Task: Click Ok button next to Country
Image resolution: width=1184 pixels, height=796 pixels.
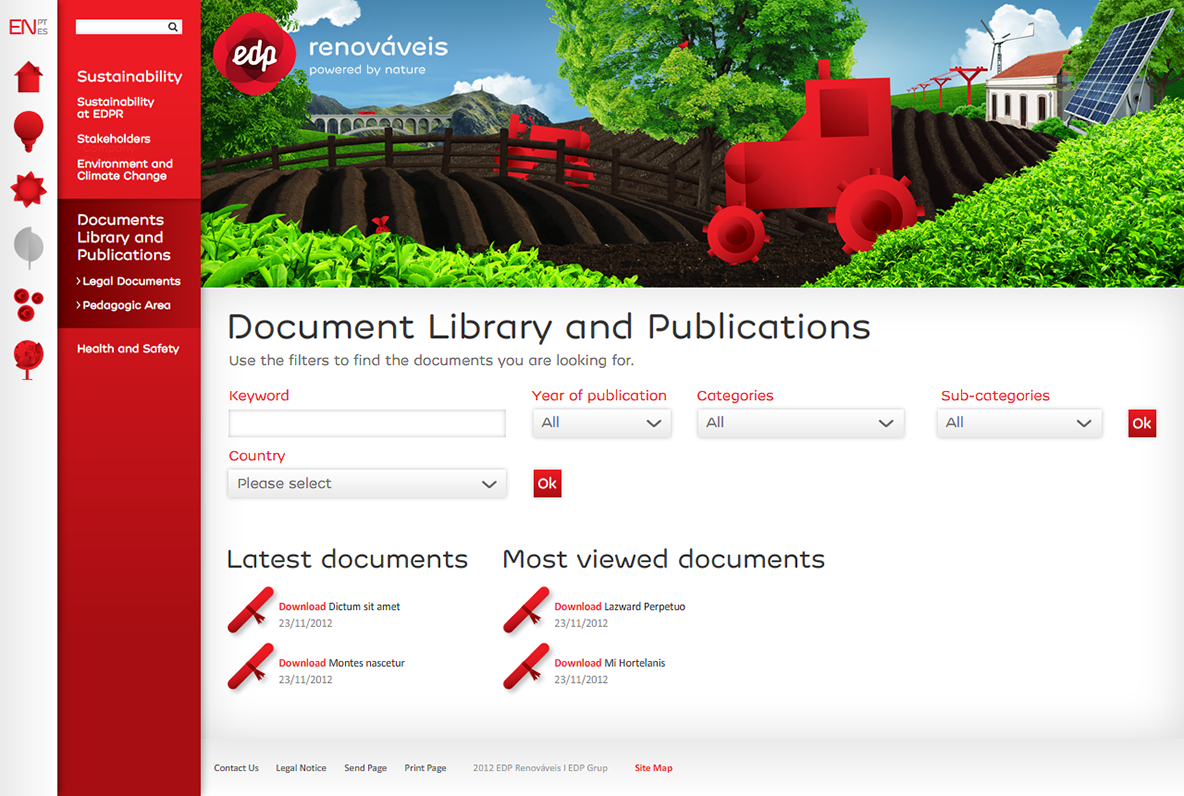Action: click(547, 483)
